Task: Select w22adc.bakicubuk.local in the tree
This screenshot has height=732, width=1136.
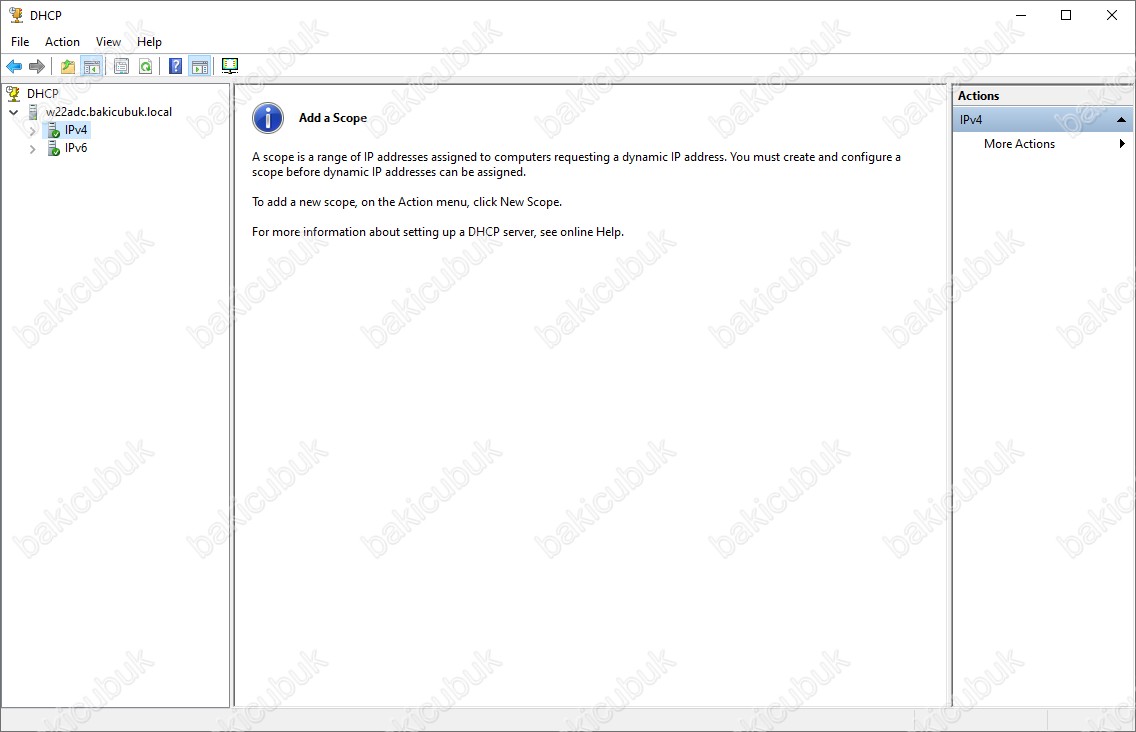Action: (x=109, y=112)
